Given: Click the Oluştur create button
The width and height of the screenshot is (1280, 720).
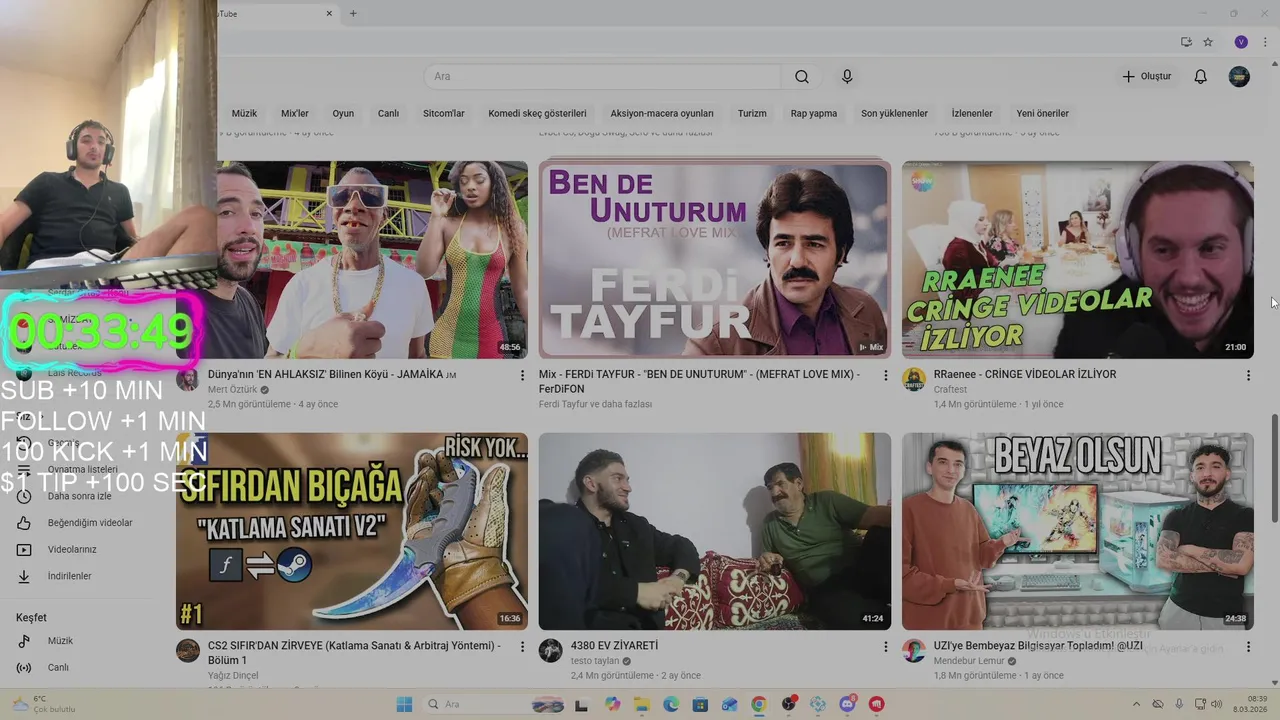Looking at the screenshot, I should click(1146, 77).
